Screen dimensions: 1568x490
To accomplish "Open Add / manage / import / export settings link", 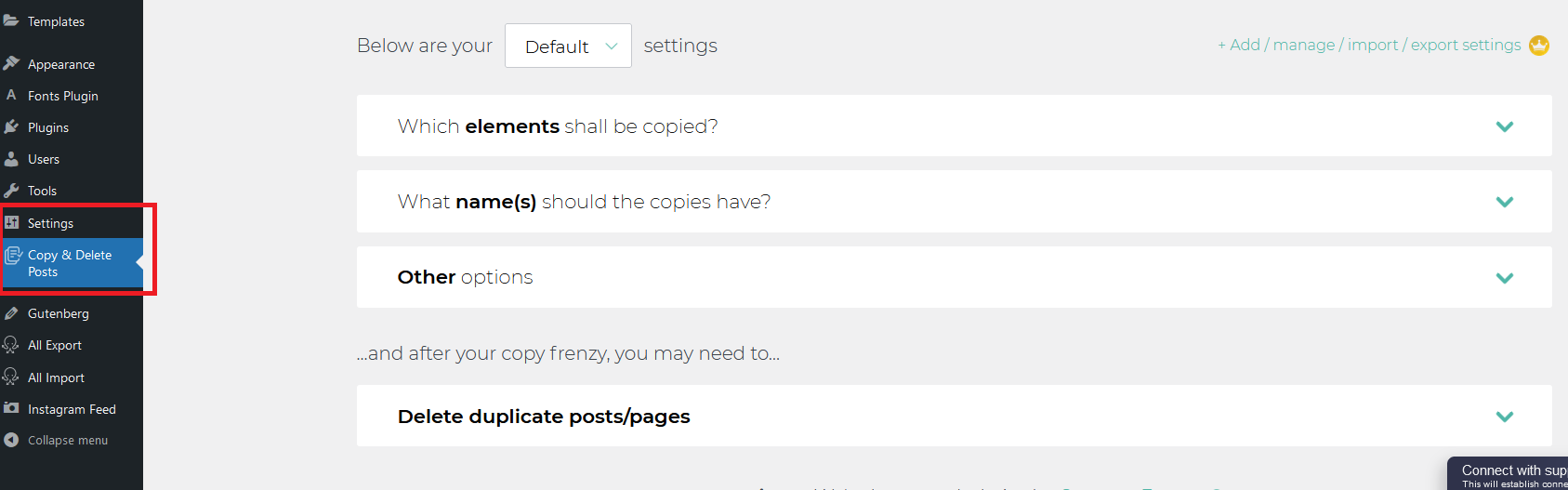I will [x=1369, y=45].
